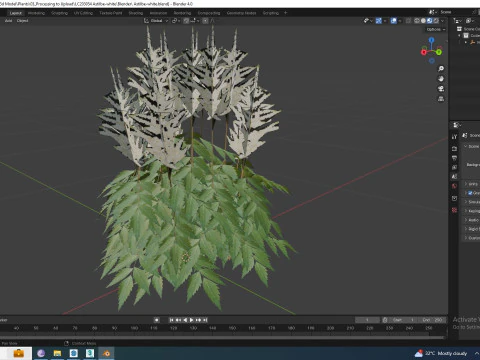Toggle viewport overlays display
Screen dimensions: 480x360
[394, 21]
